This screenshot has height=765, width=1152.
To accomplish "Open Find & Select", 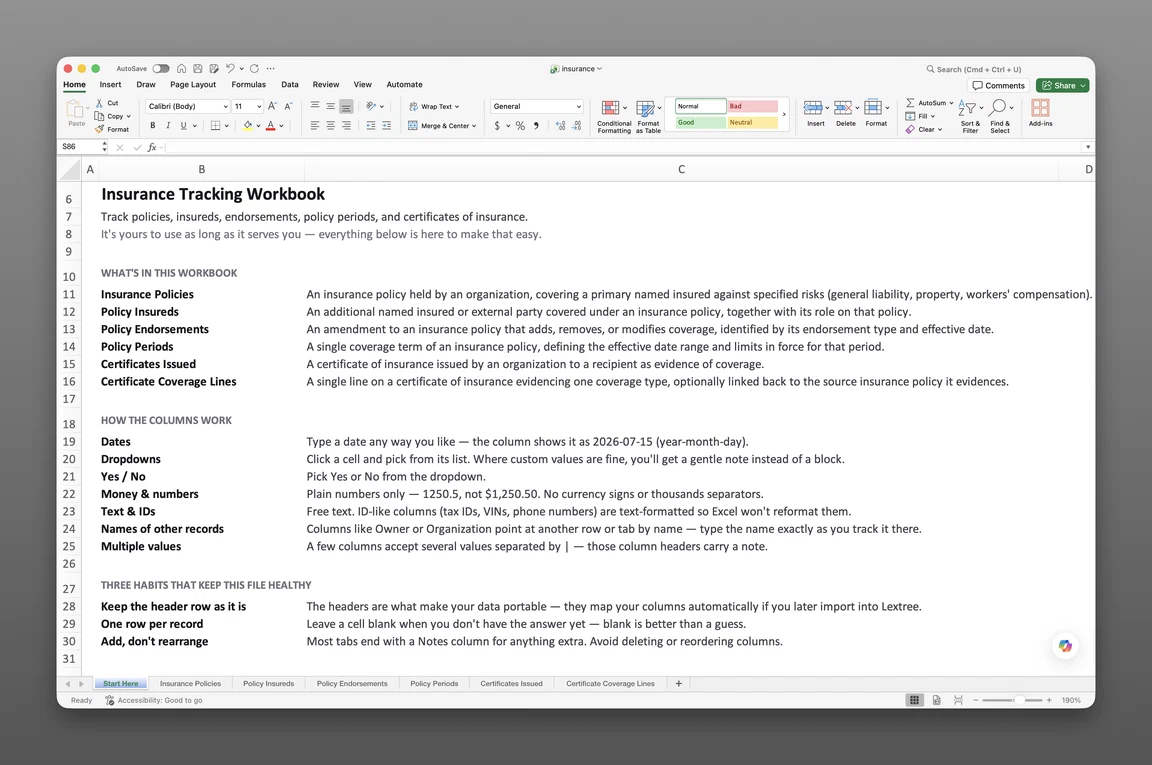I will (x=1000, y=117).
